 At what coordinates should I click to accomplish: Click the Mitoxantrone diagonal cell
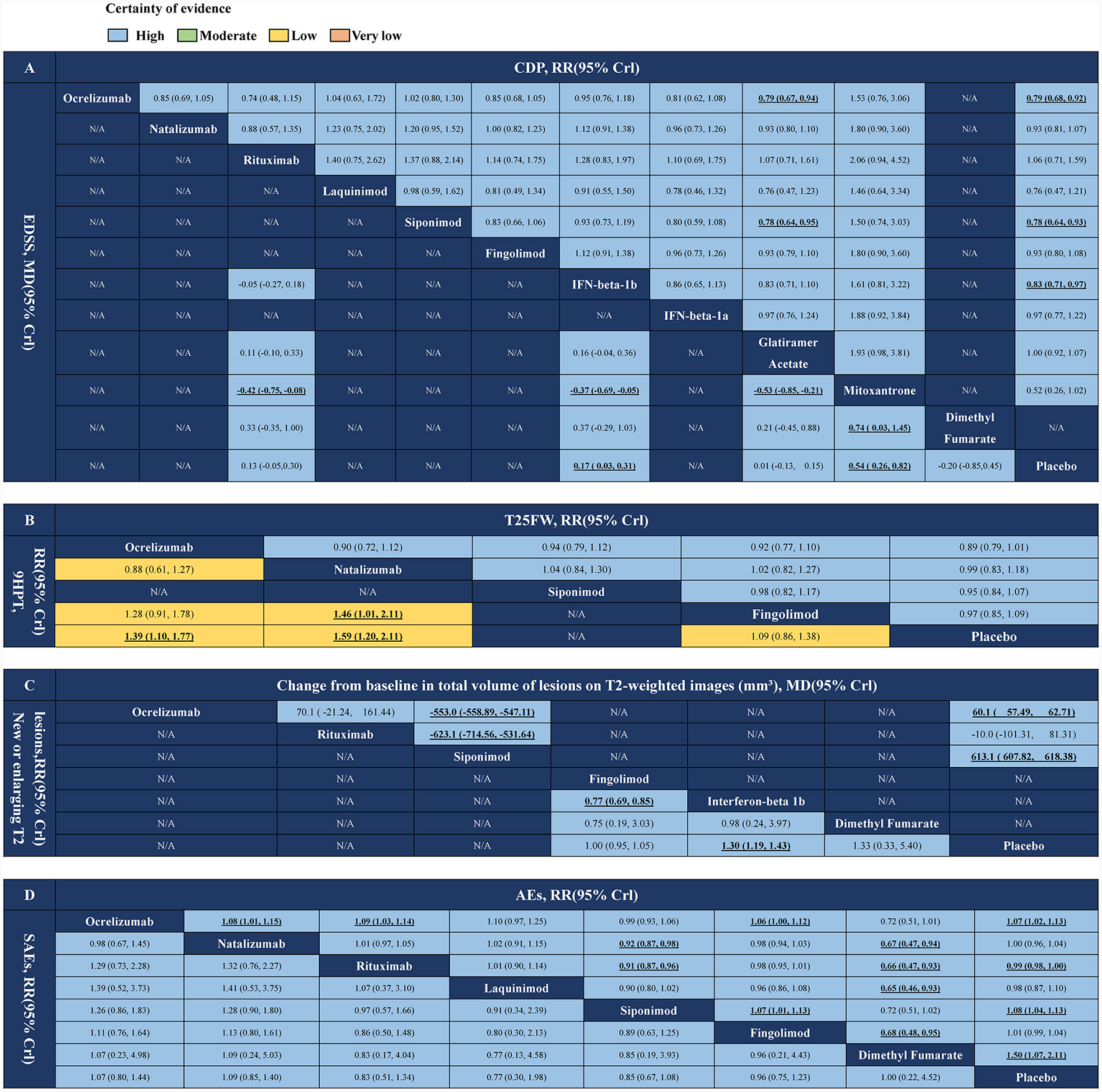coord(879,391)
